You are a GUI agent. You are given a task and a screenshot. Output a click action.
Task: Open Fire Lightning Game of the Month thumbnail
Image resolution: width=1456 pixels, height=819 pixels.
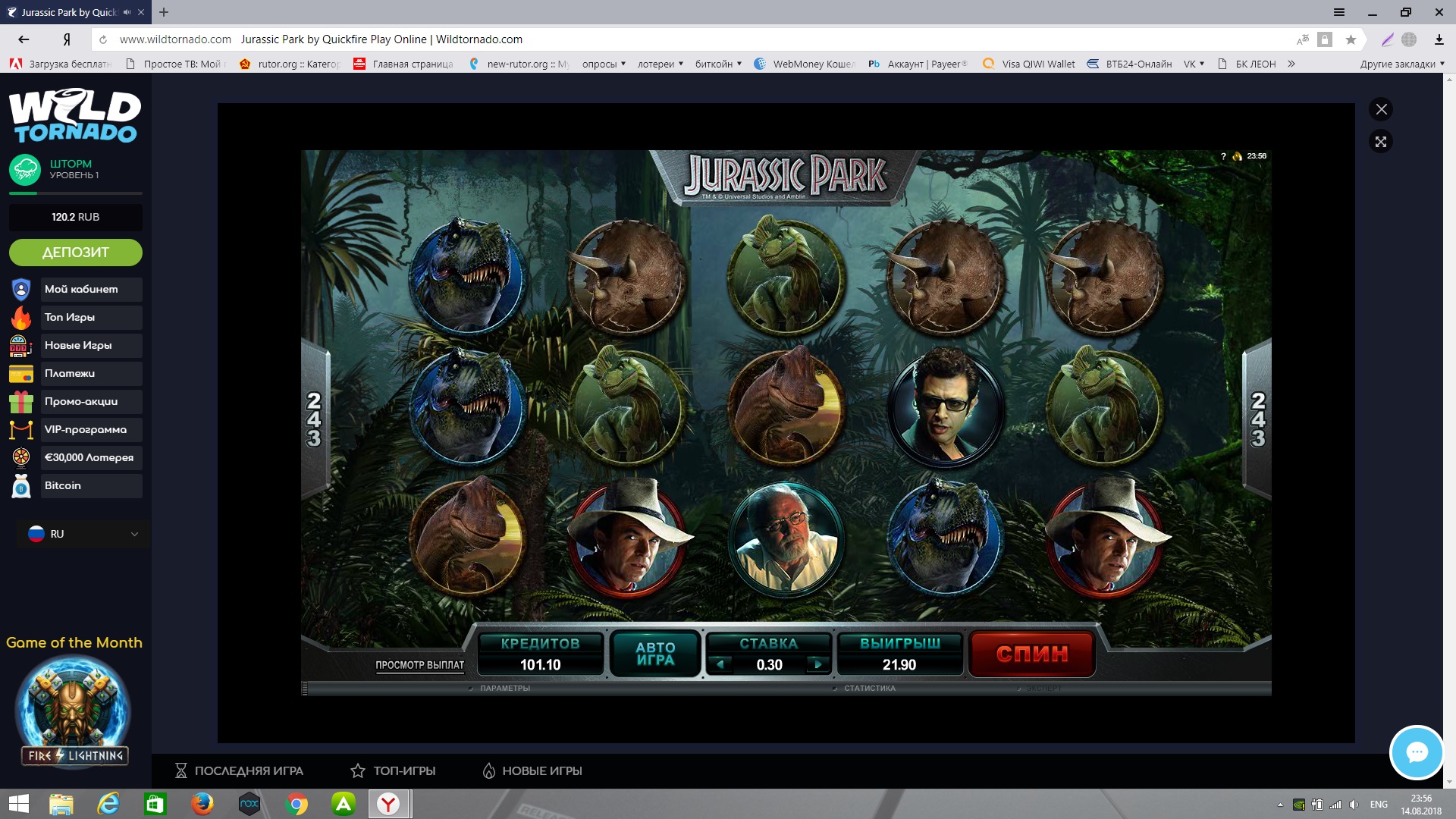click(x=74, y=711)
